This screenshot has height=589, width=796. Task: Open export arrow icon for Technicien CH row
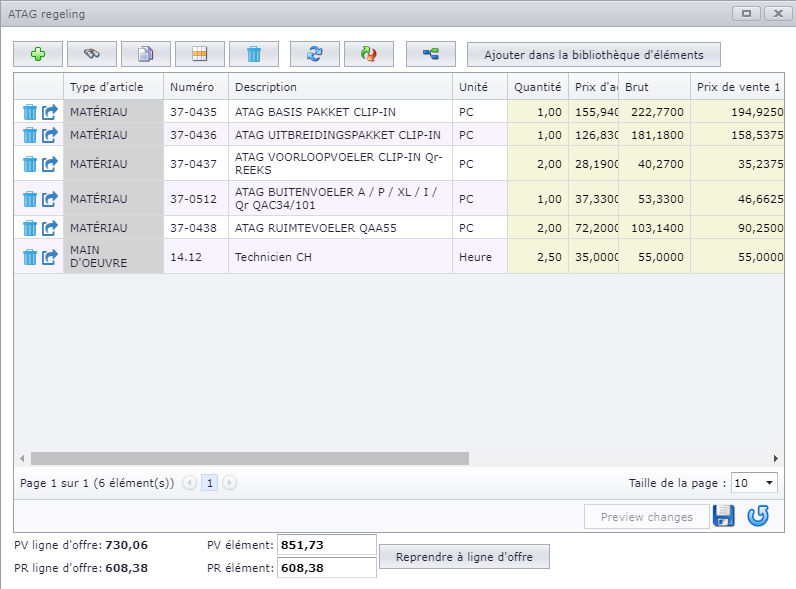click(50, 257)
